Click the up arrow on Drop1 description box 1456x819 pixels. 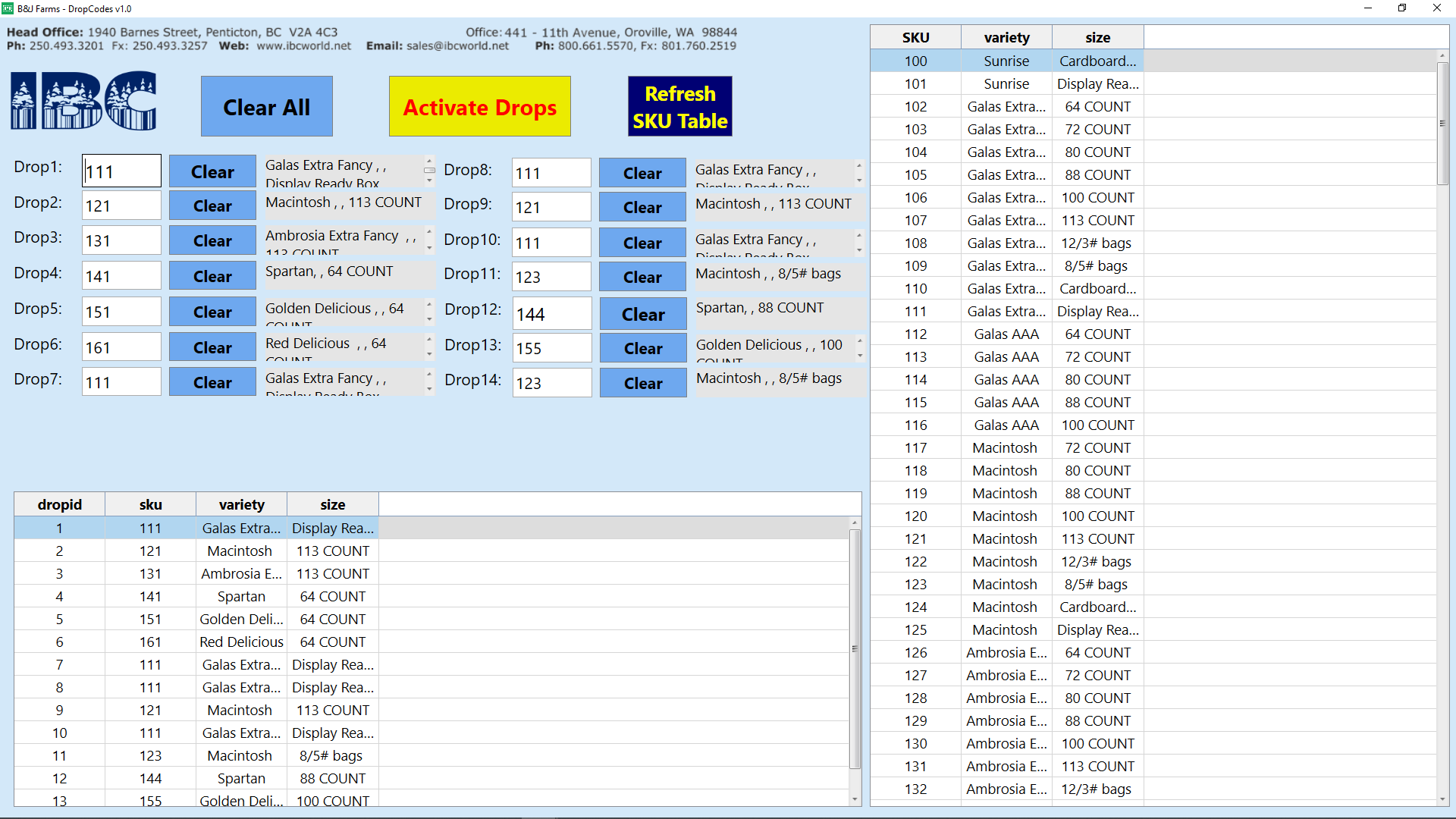(x=429, y=160)
